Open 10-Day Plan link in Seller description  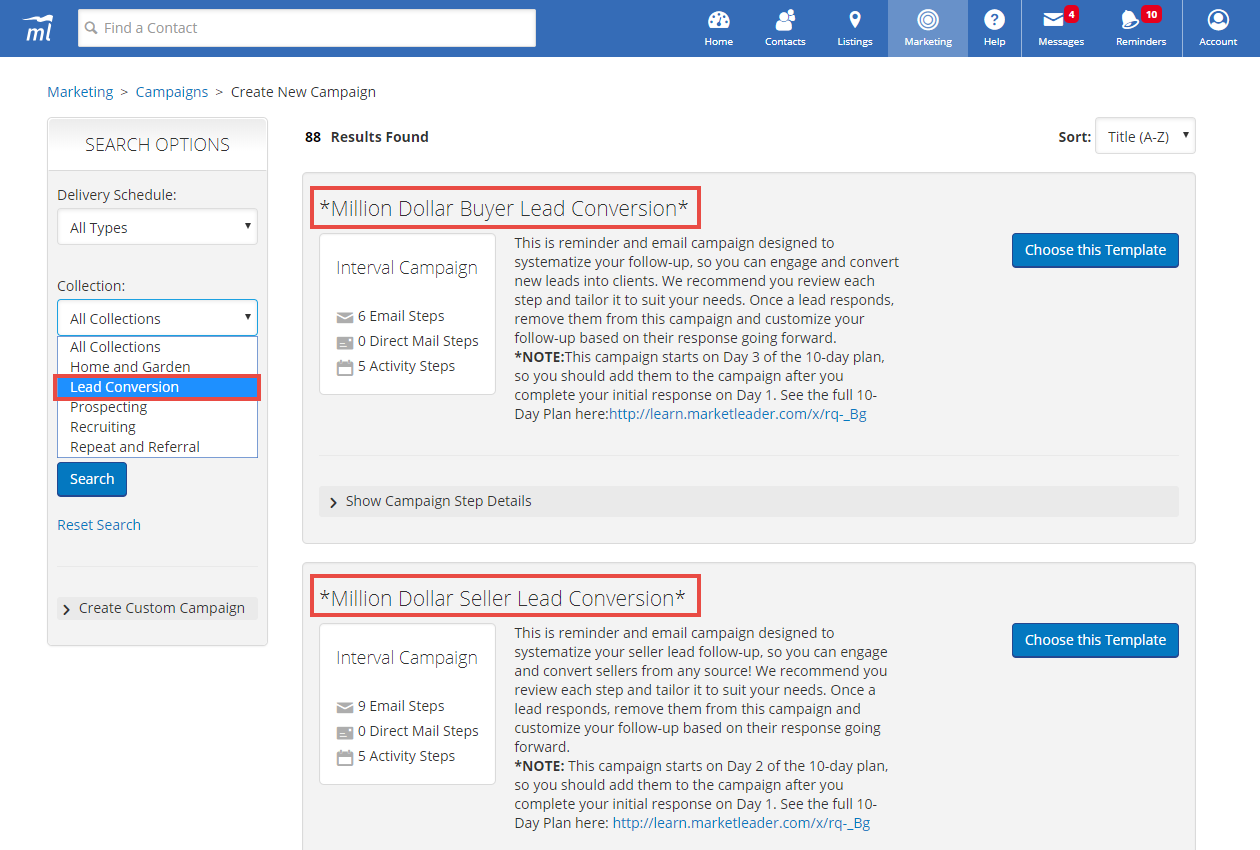(x=741, y=823)
